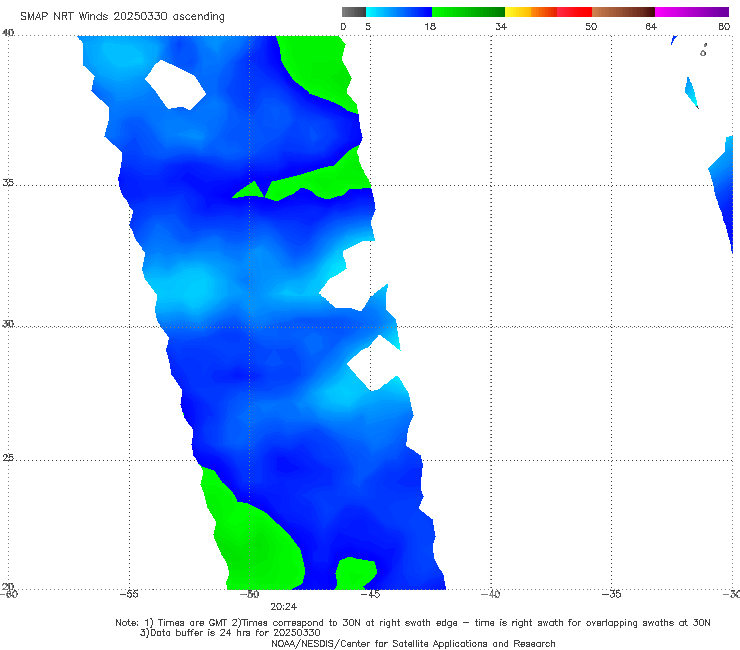This screenshot has width=740, height=650.
Task: Click the longitude label '-50'
Action: 250,594
